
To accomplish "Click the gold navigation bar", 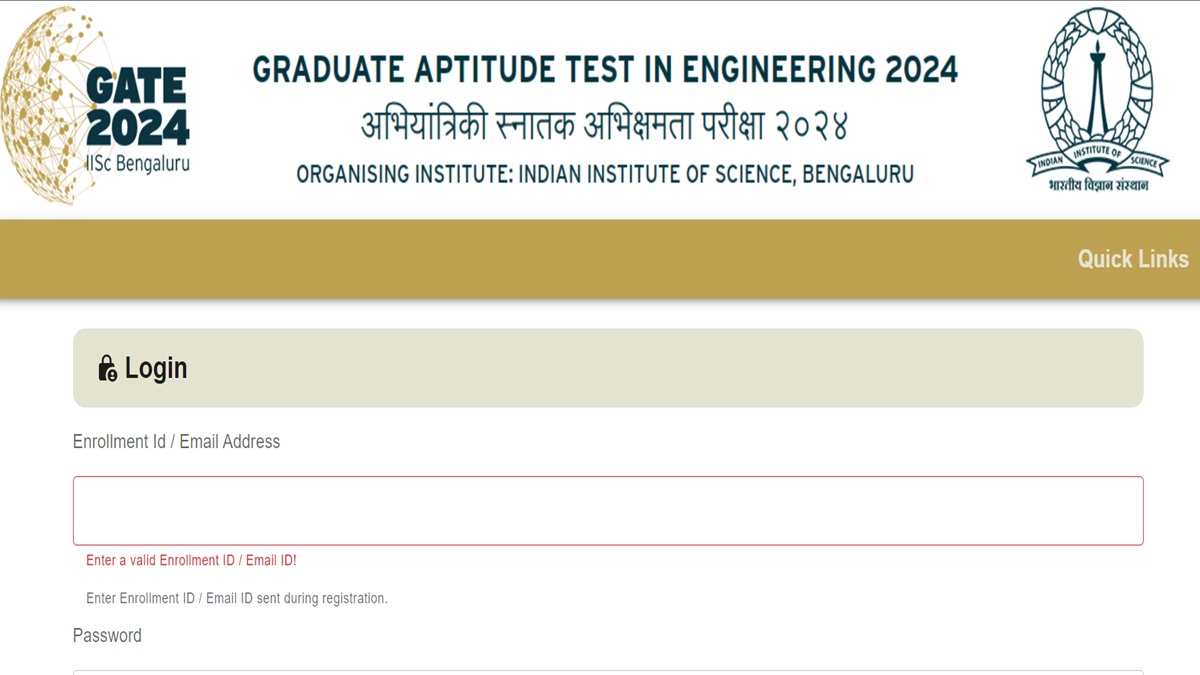I will tap(600, 259).
